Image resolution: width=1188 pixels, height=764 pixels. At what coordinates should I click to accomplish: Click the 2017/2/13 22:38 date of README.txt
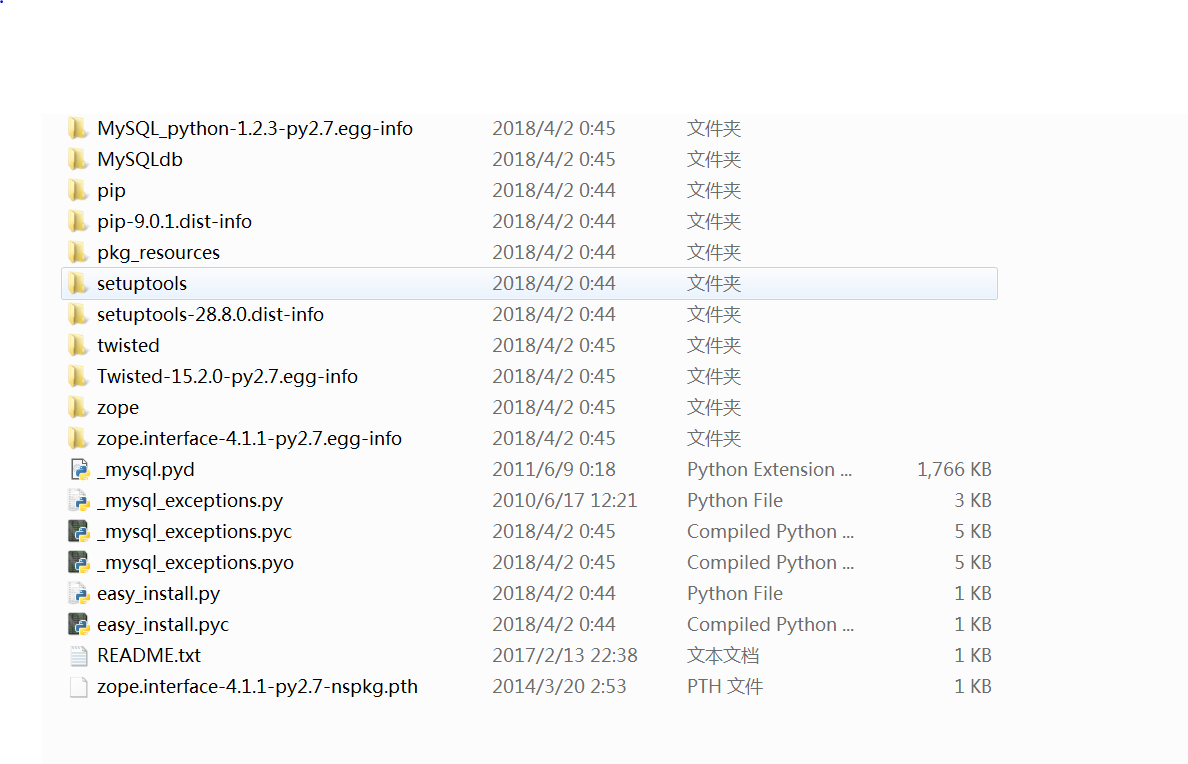[565, 656]
